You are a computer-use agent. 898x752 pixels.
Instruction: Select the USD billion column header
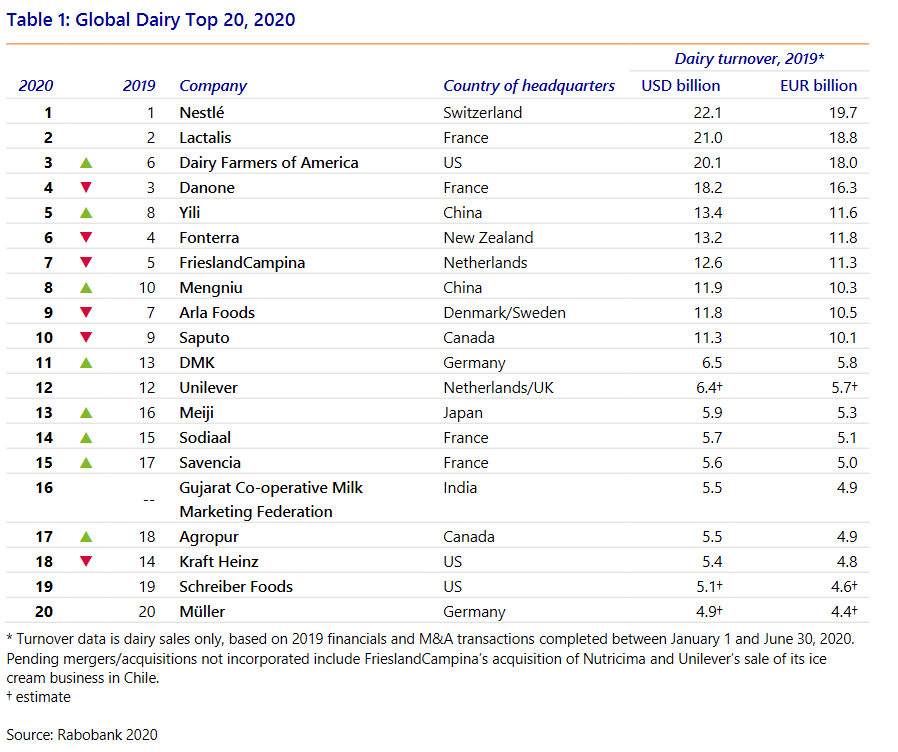(x=680, y=86)
